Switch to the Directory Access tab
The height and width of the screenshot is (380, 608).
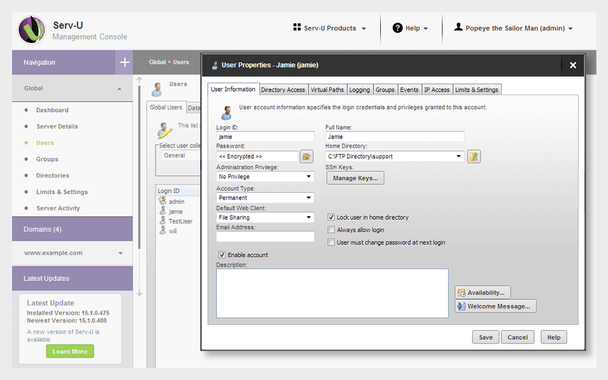[283, 90]
